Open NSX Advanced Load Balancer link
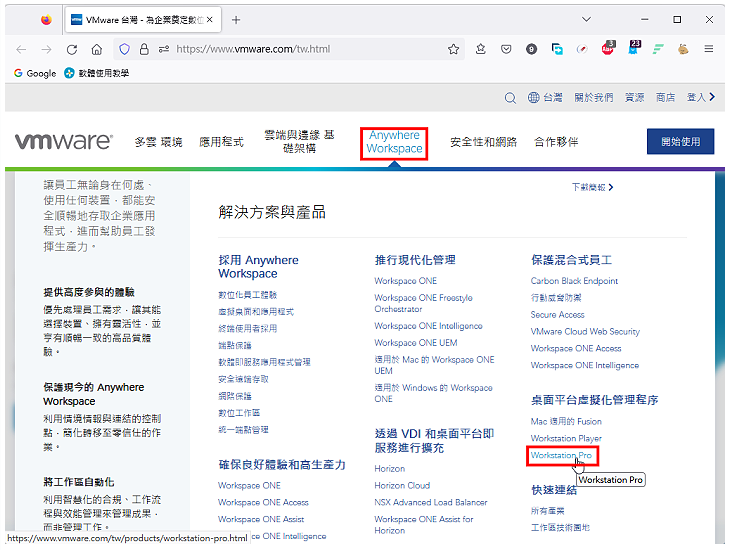734x550 pixels. click(x=431, y=502)
